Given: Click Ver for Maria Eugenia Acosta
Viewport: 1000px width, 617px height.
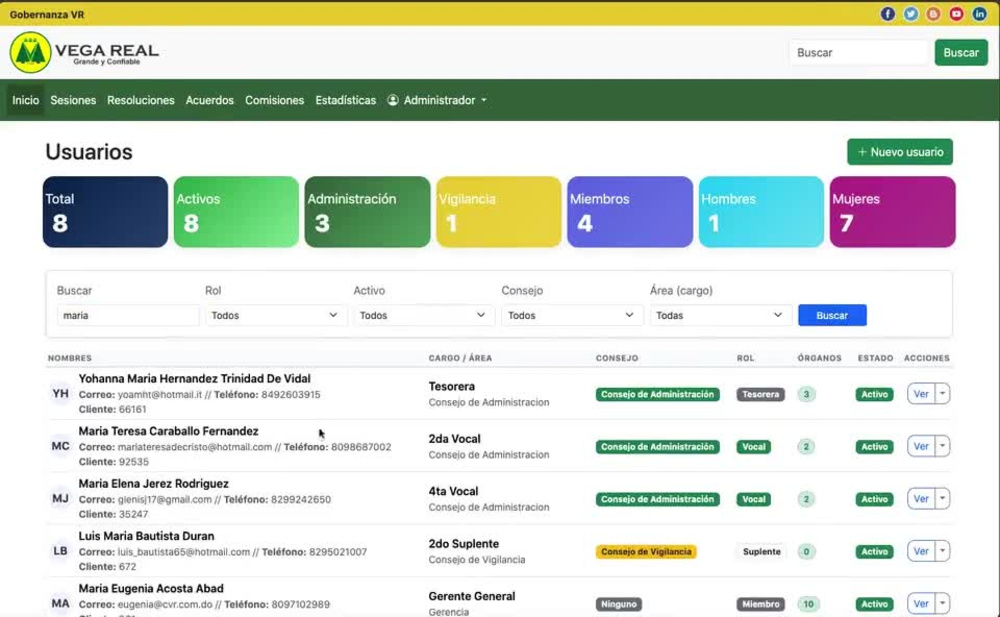Looking at the screenshot, I should coord(921,603).
